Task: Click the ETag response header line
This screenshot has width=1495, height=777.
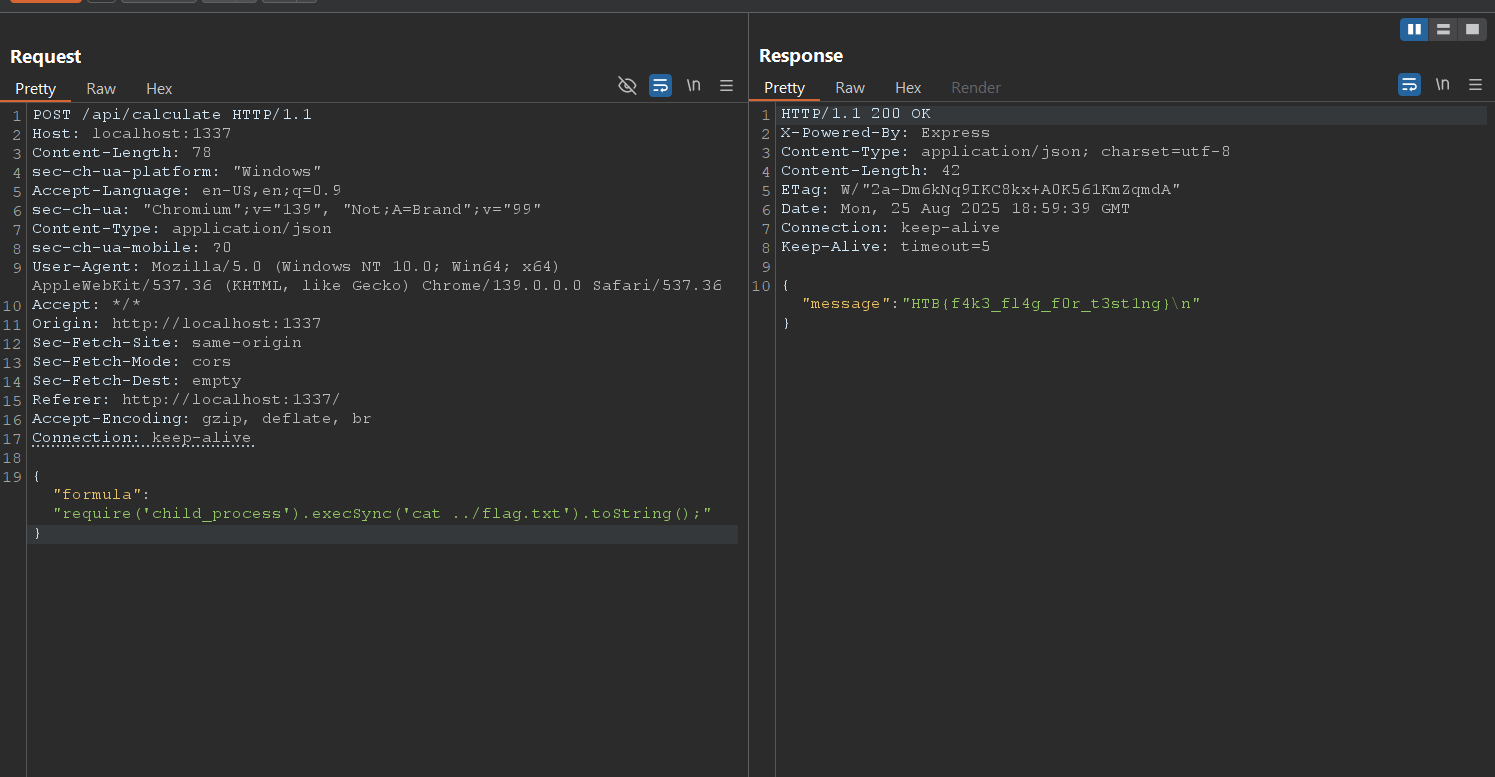Action: click(981, 190)
